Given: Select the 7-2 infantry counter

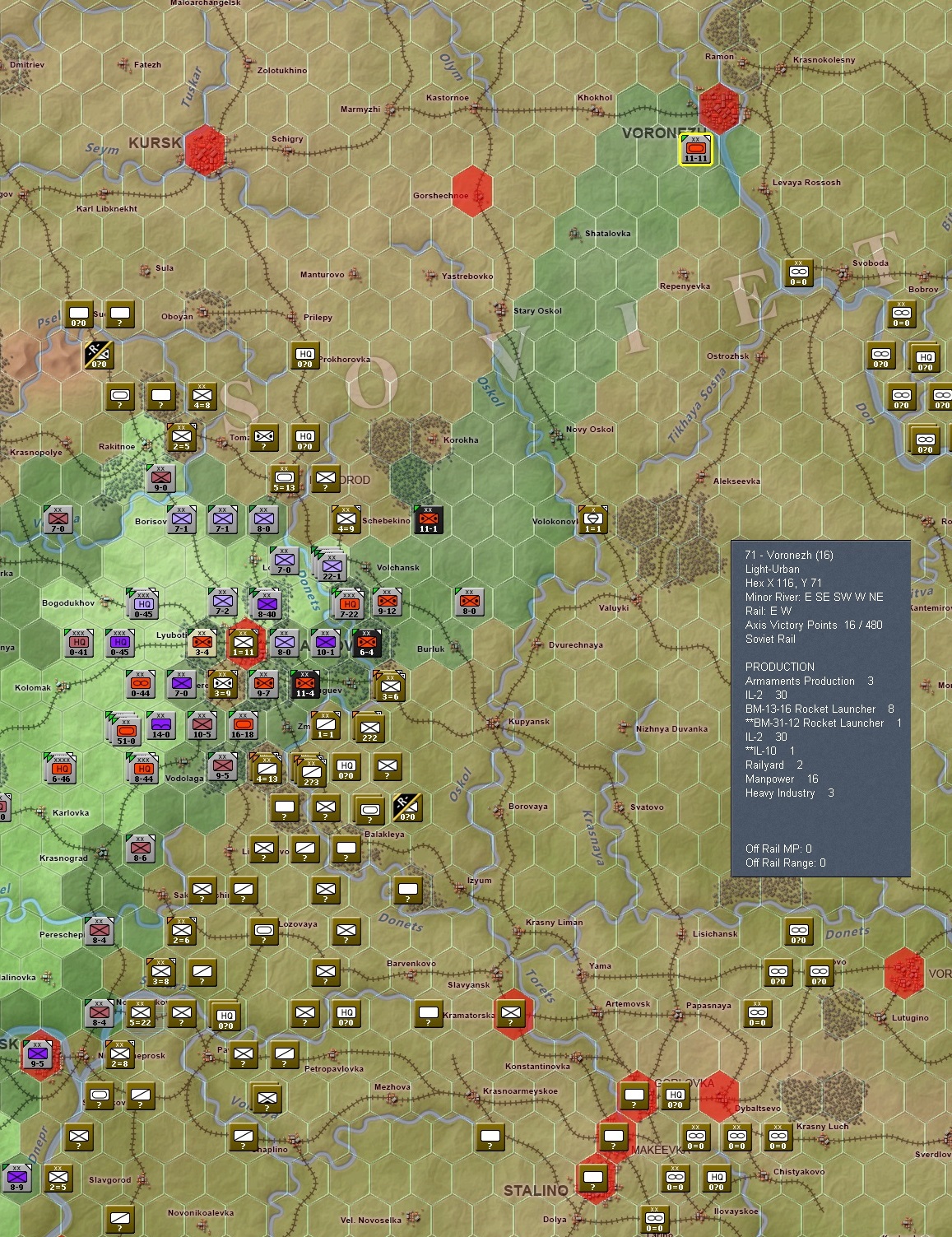Looking at the screenshot, I should click(x=222, y=602).
